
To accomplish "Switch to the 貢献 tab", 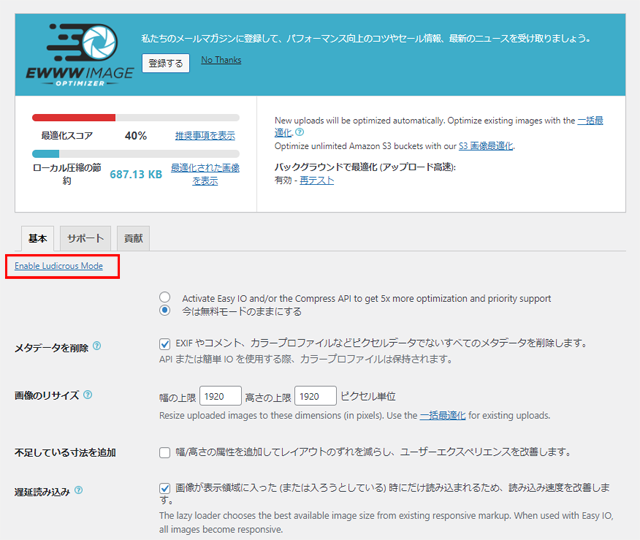I will click(133, 238).
